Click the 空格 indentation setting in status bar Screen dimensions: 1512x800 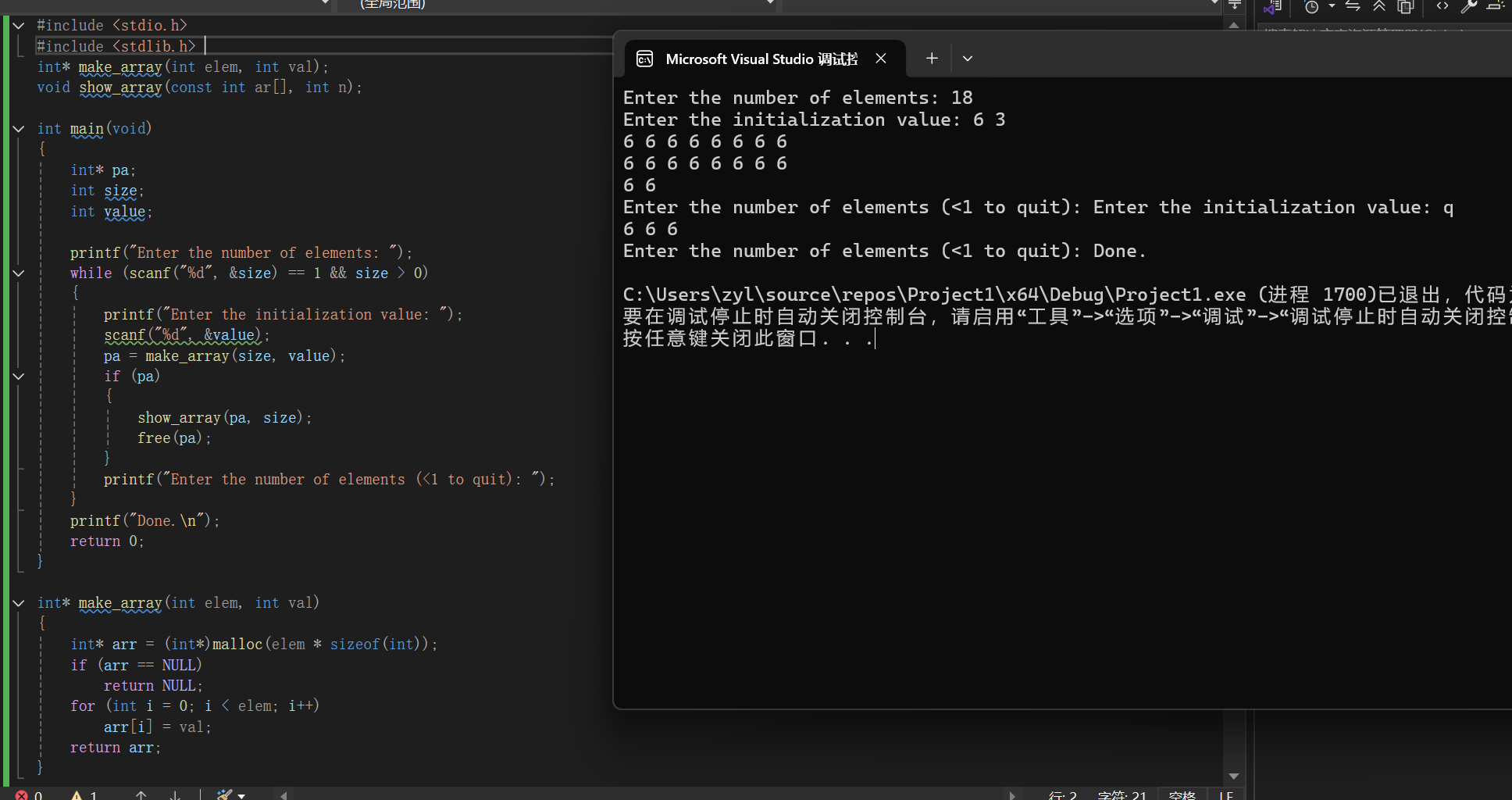(1182, 795)
